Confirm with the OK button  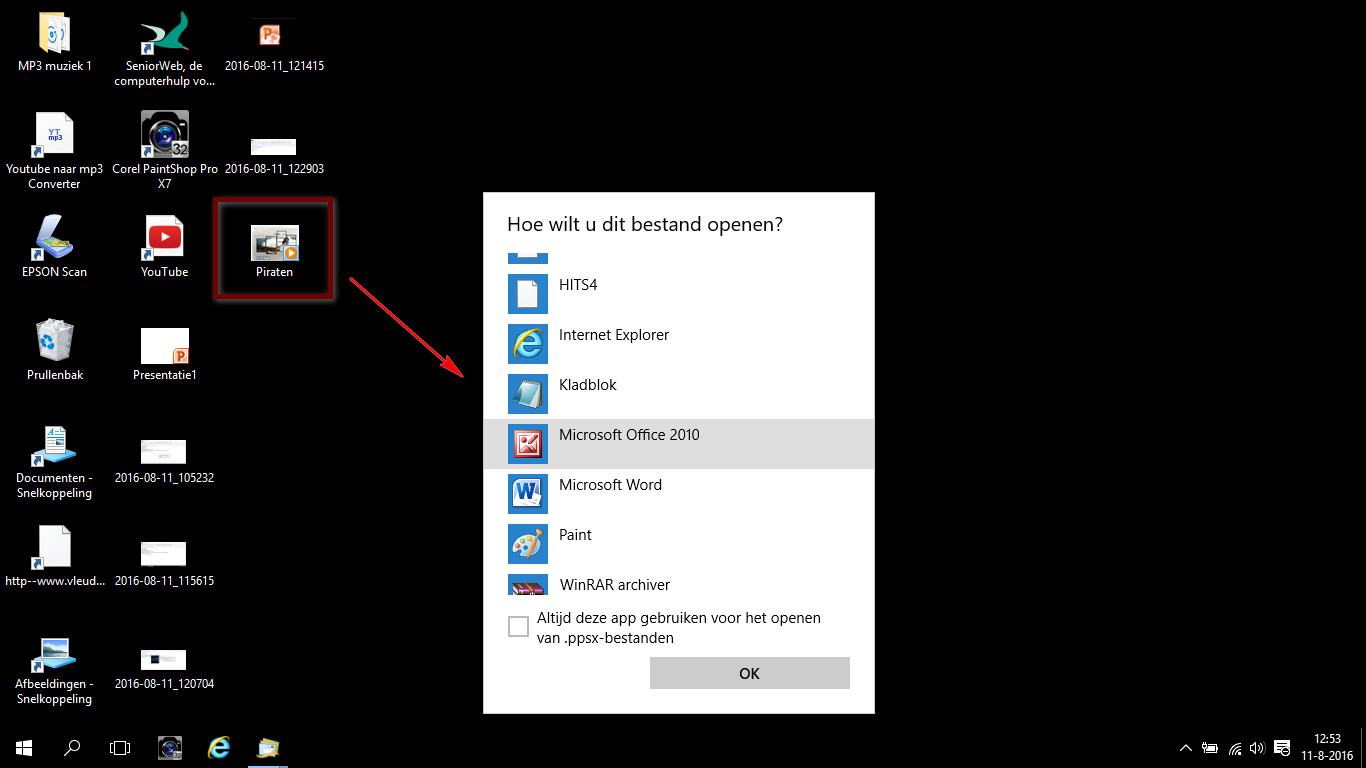[750, 673]
